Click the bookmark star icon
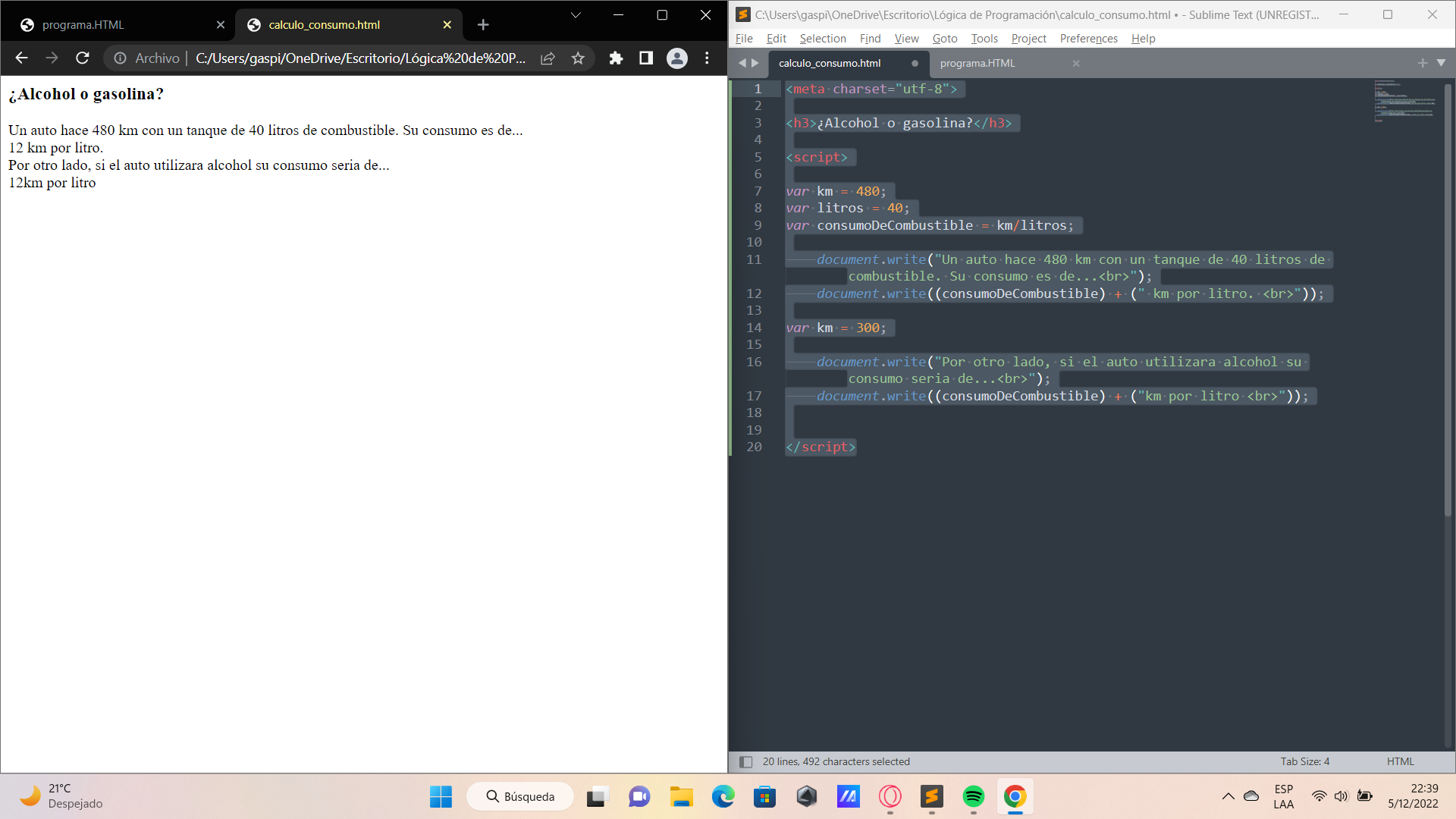 click(578, 58)
